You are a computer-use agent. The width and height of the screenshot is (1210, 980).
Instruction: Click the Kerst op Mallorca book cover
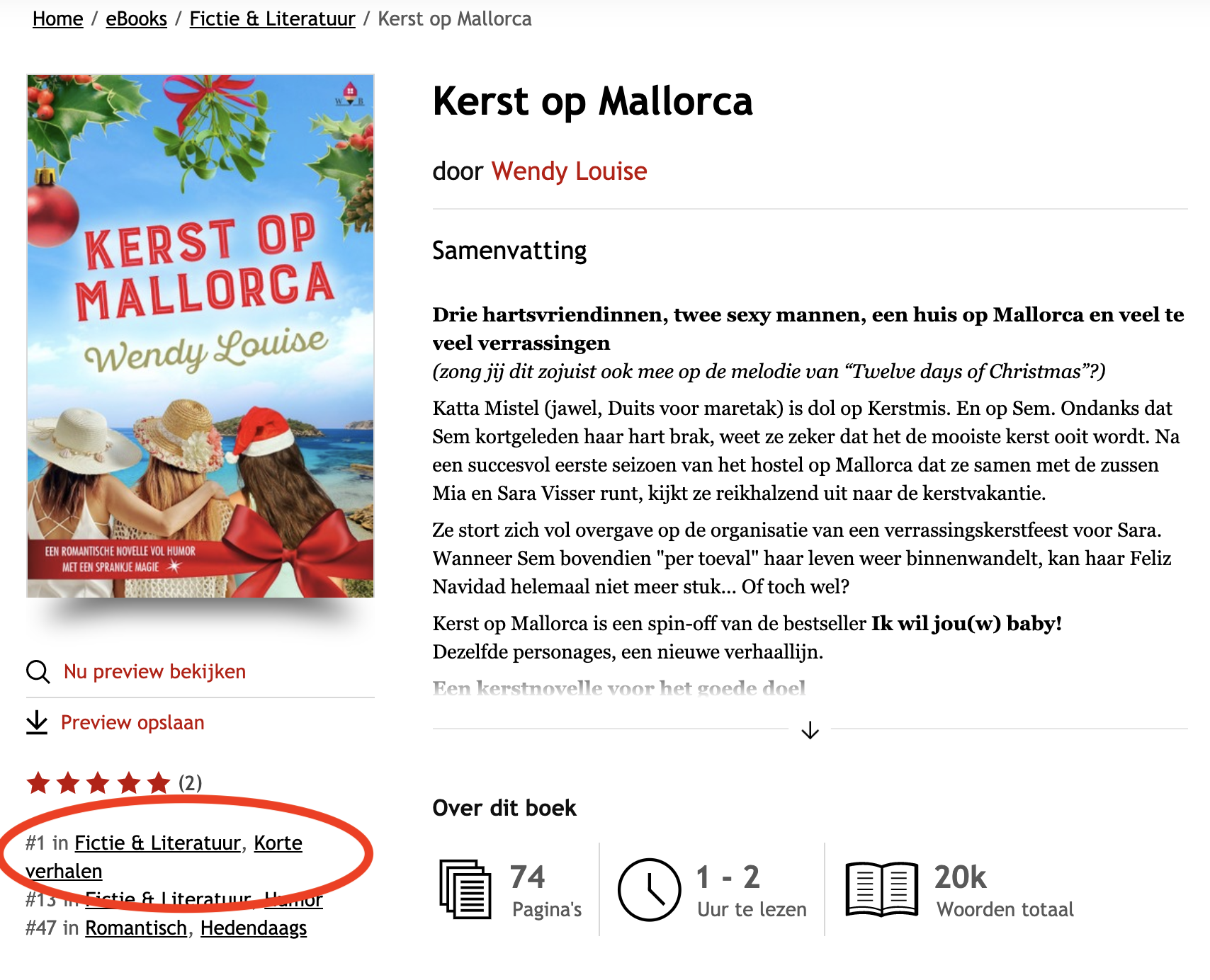click(200, 336)
